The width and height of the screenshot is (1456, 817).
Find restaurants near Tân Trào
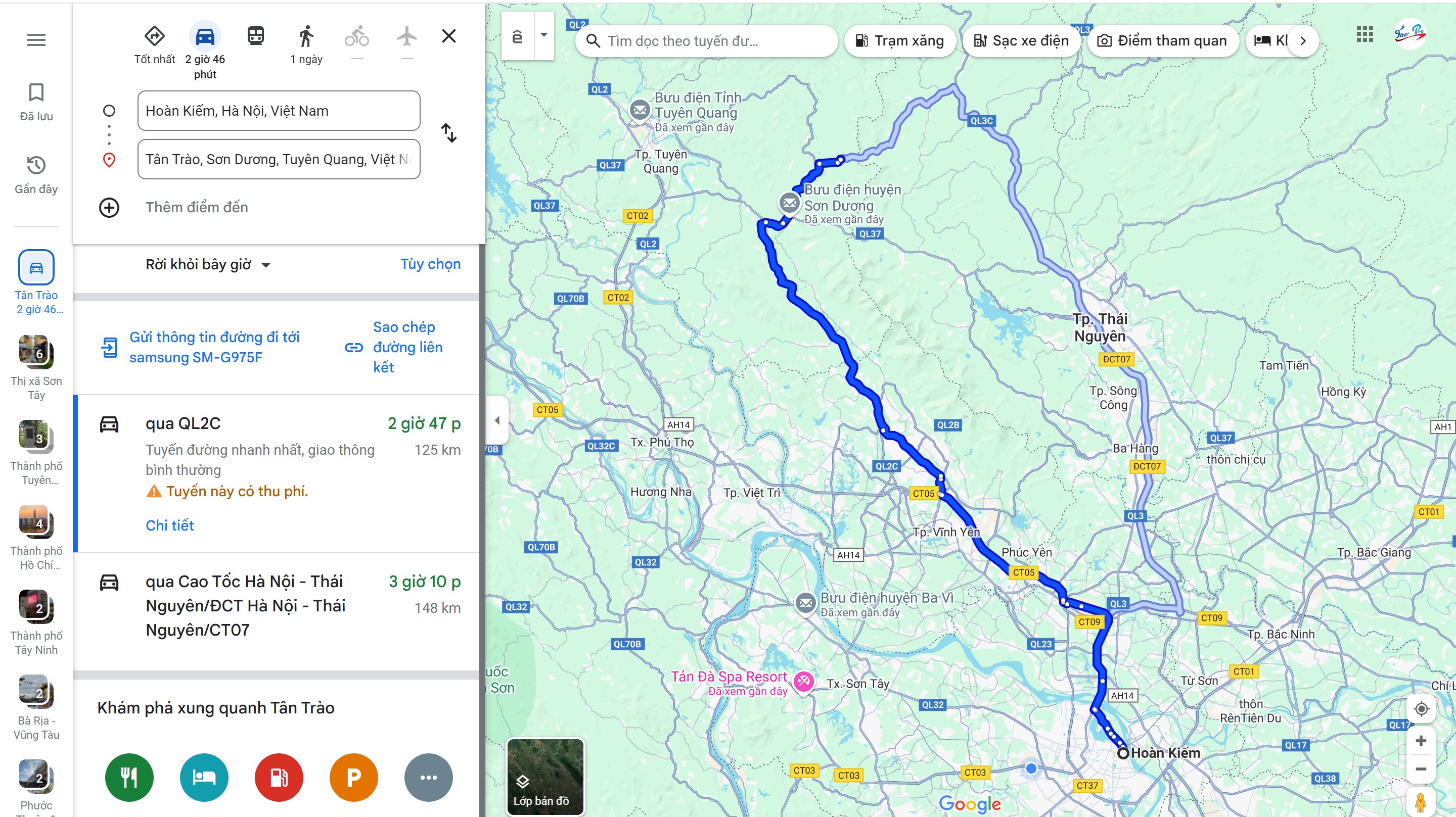point(129,778)
